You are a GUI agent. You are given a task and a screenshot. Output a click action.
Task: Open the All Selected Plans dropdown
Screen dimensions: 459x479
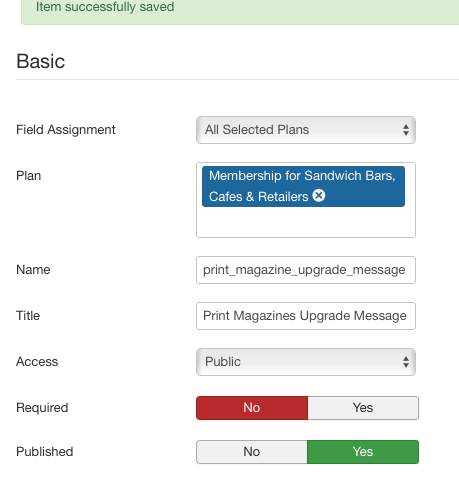point(306,130)
